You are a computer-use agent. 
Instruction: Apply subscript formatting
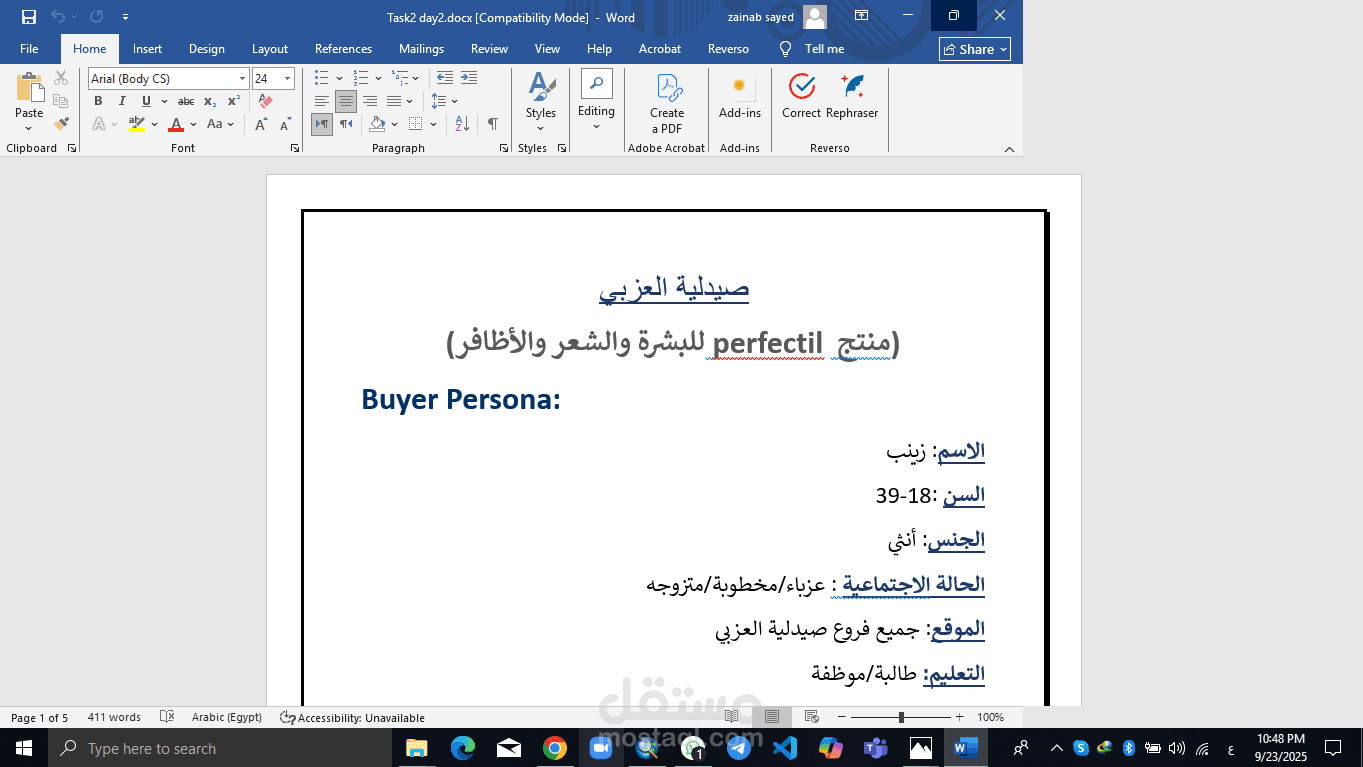[210, 101]
